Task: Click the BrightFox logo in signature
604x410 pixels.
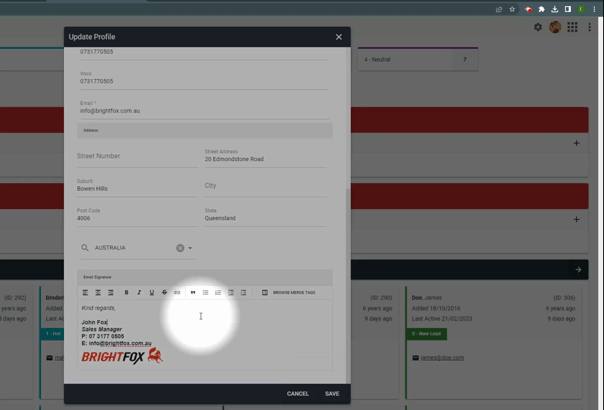Action: [x=122, y=356]
